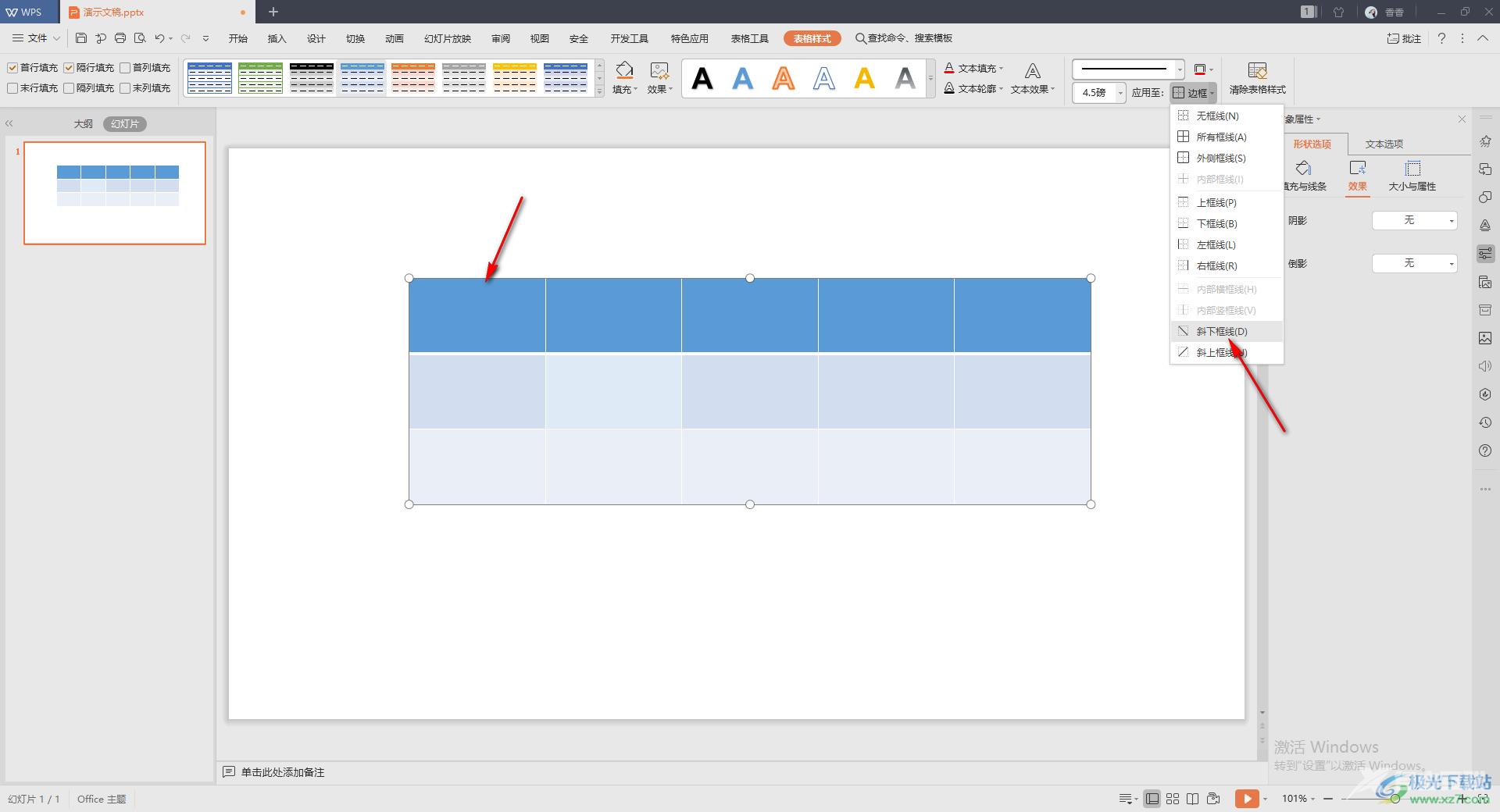Apply the black solid A text style

pyautogui.click(x=702, y=78)
